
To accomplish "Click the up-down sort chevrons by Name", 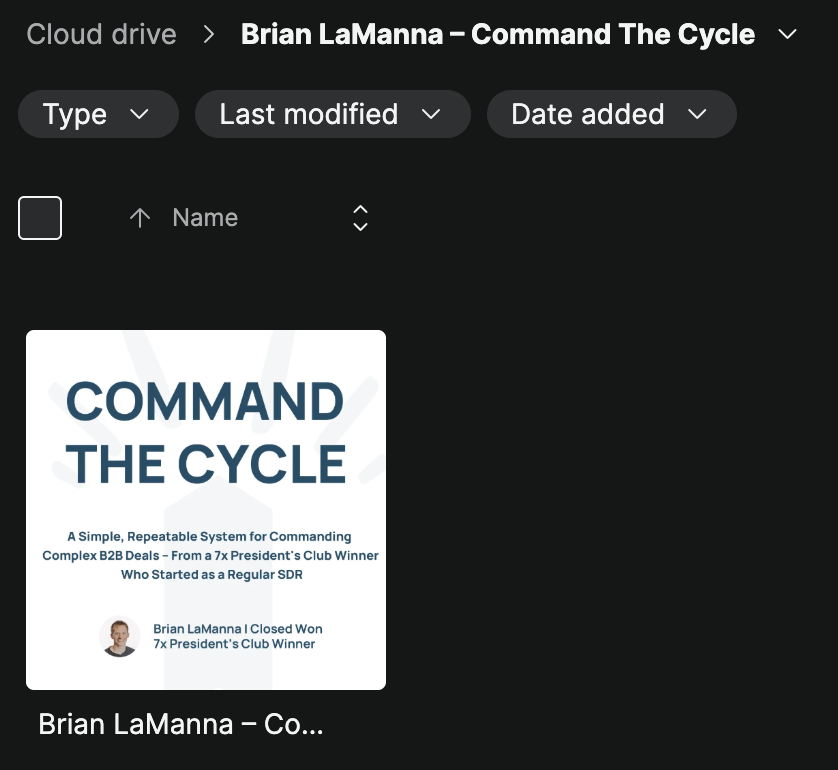I will (x=361, y=218).
